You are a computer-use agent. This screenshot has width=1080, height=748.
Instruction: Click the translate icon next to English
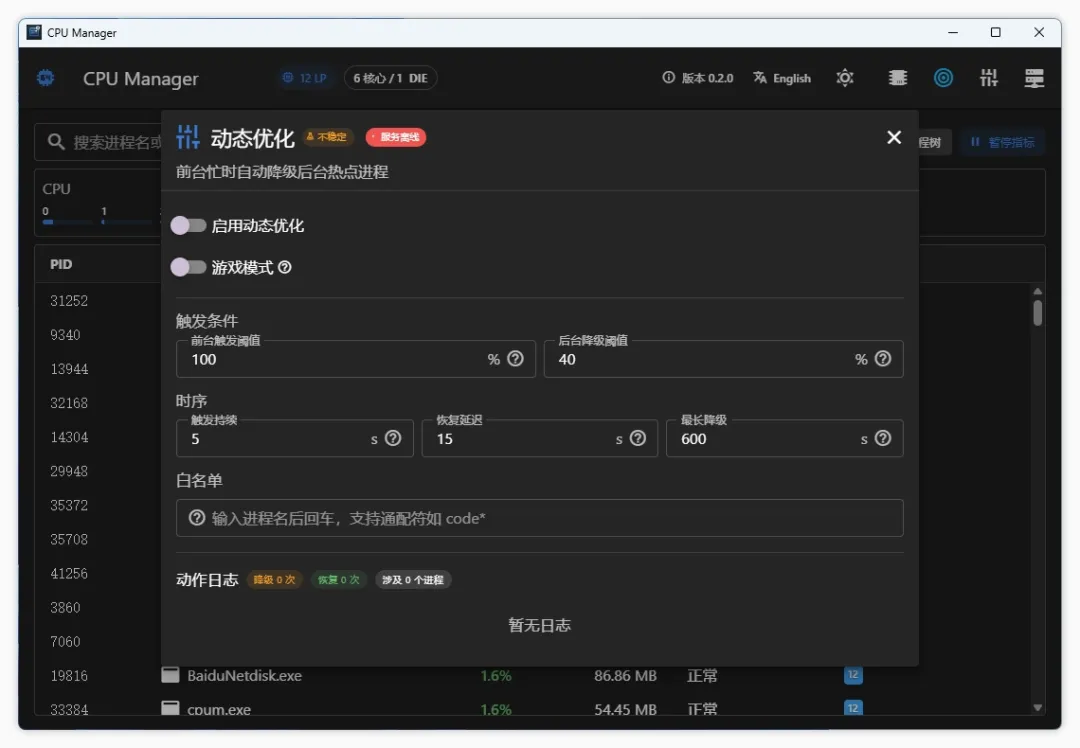point(760,78)
